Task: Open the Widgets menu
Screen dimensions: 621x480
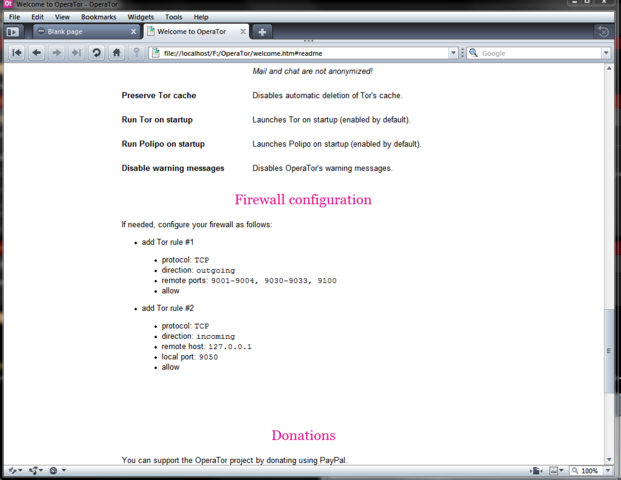Action: (x=141, y=17)
